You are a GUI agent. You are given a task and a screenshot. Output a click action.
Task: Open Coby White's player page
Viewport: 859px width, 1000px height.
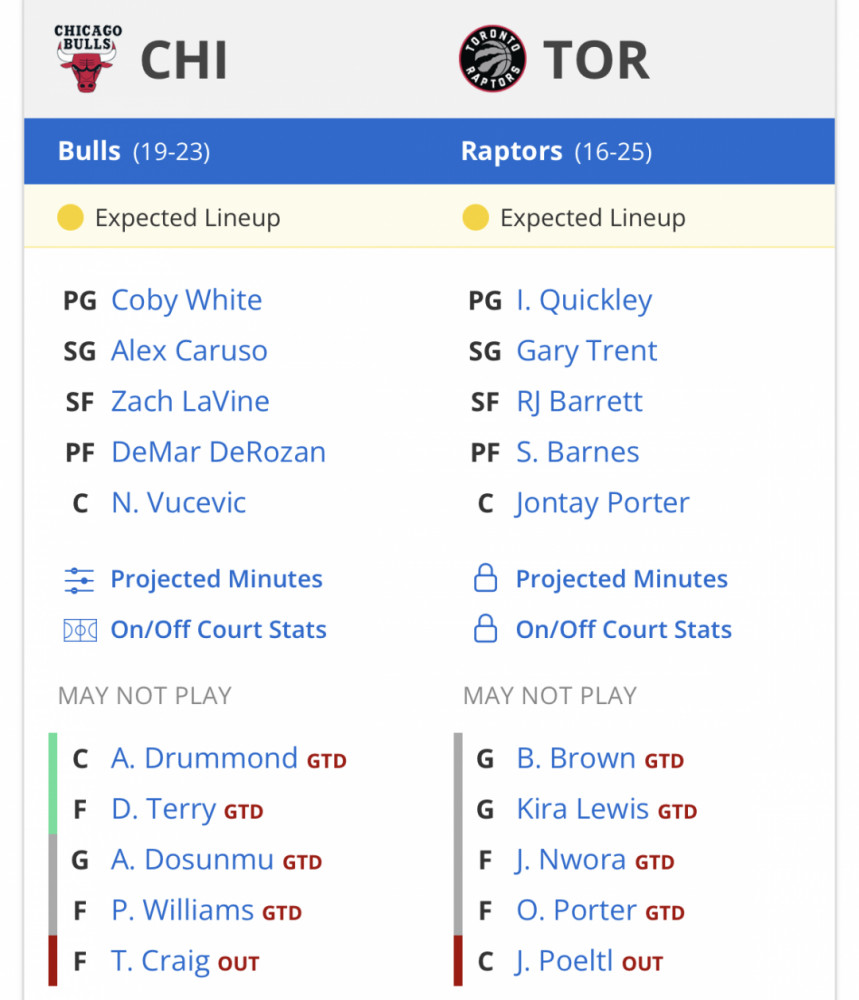(186, 300)
